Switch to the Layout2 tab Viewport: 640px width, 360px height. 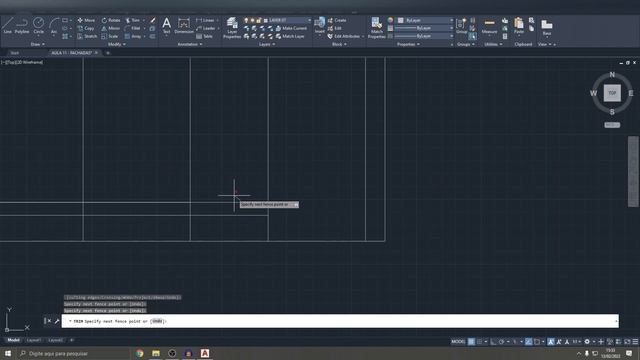click(56, 340)
